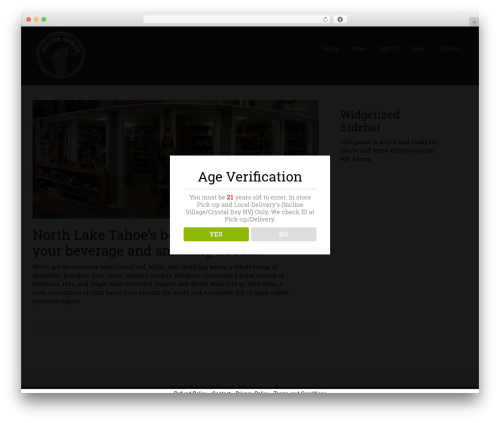Decline age verification with NO button
Screen dimensions: 500x423
[284, 234]
